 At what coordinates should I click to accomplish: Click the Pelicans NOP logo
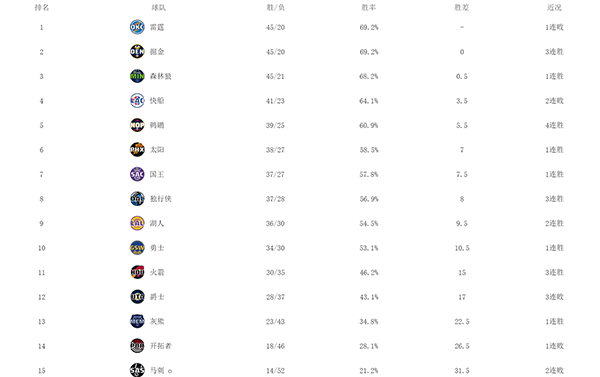137,125
